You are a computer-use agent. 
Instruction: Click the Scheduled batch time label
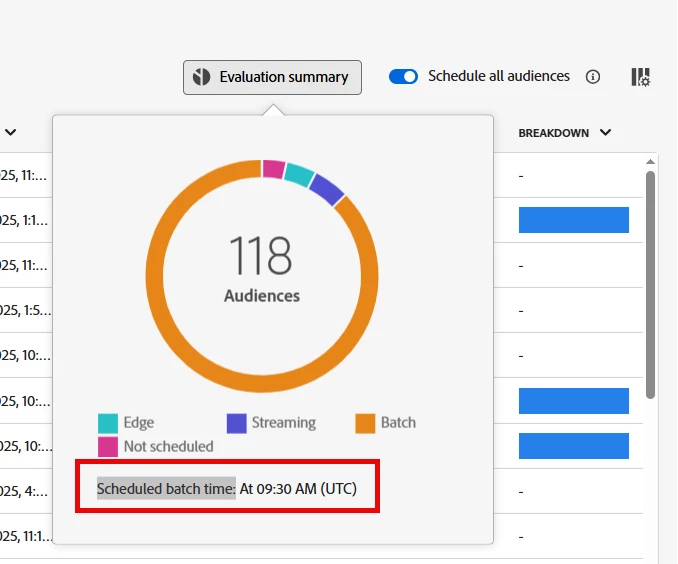tap(166, 489)
